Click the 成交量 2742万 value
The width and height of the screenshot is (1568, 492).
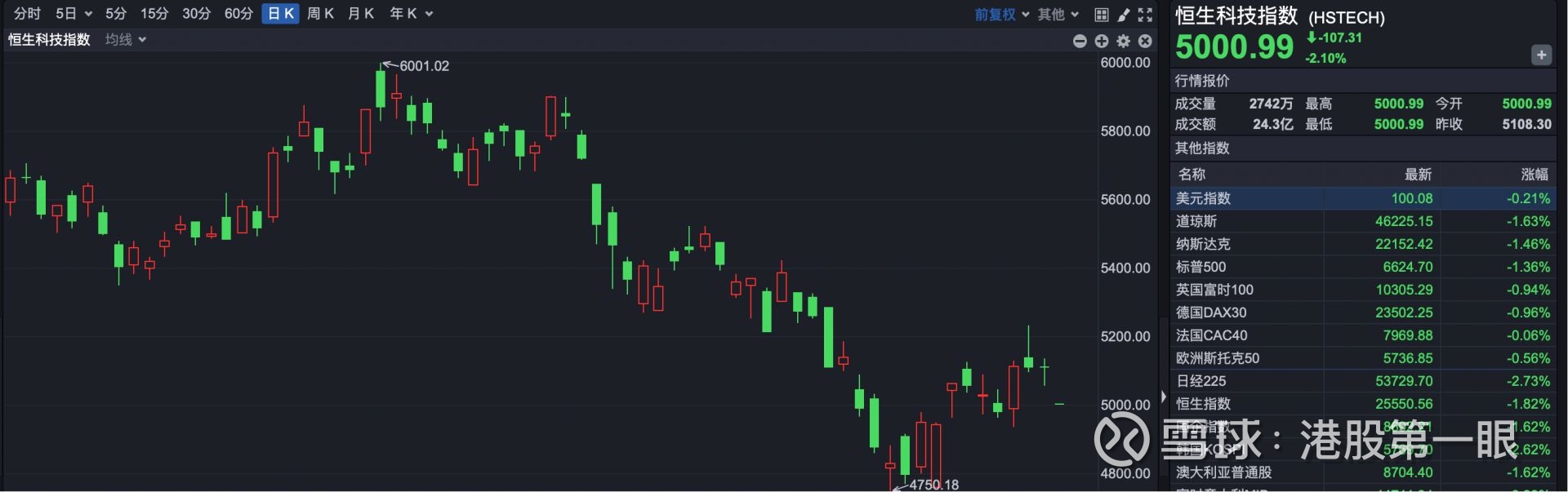coord(1271,104)
